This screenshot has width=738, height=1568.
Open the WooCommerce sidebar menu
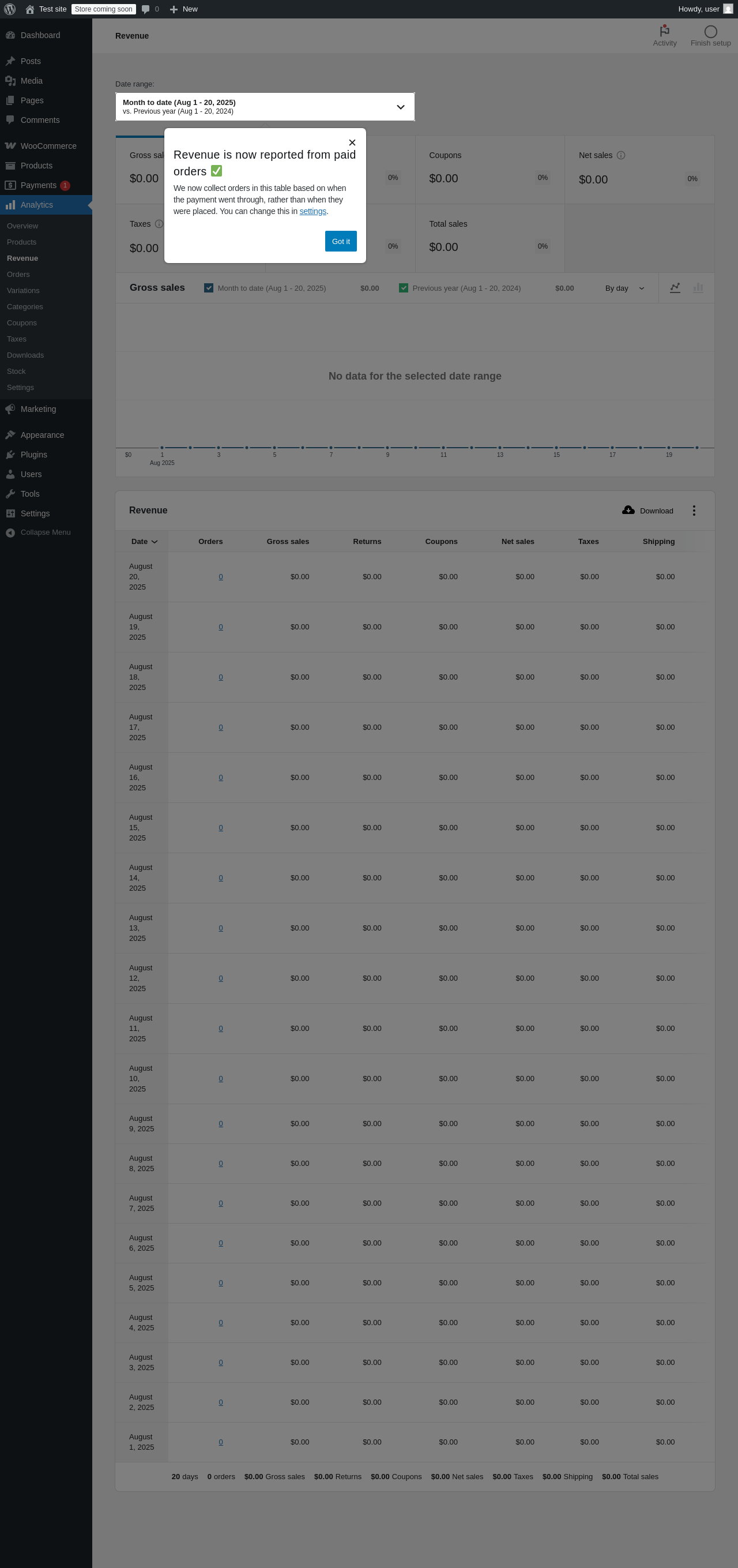46,146
